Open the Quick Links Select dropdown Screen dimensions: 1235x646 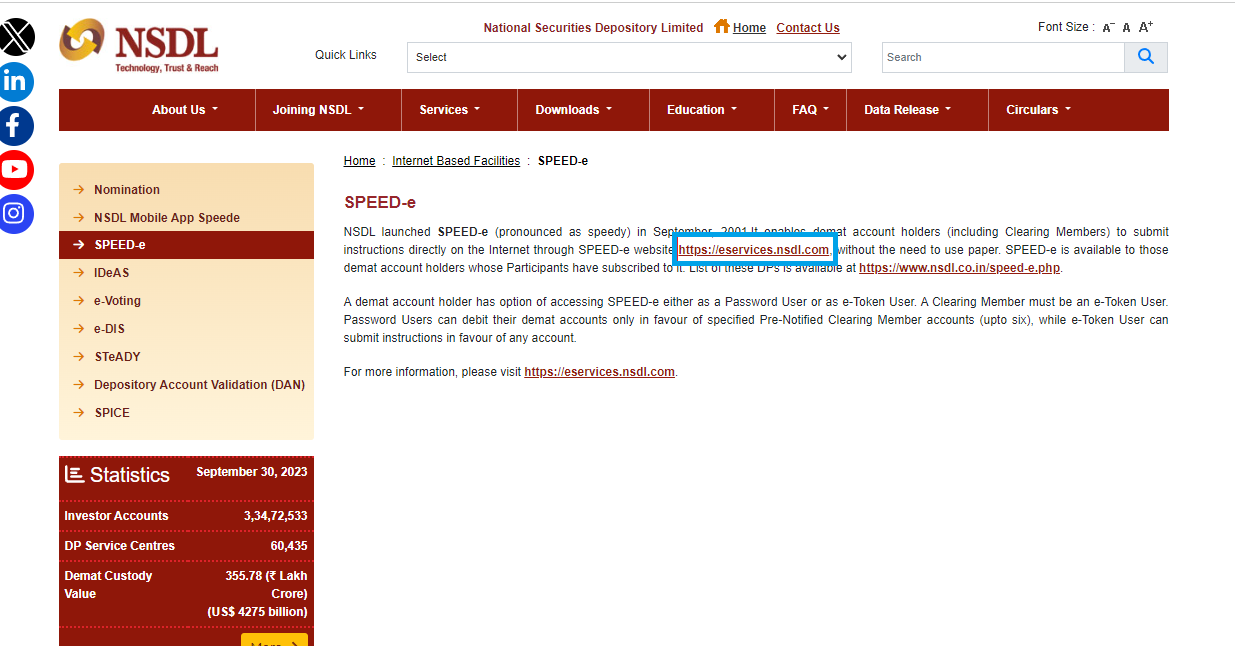[x=629, y=57]
